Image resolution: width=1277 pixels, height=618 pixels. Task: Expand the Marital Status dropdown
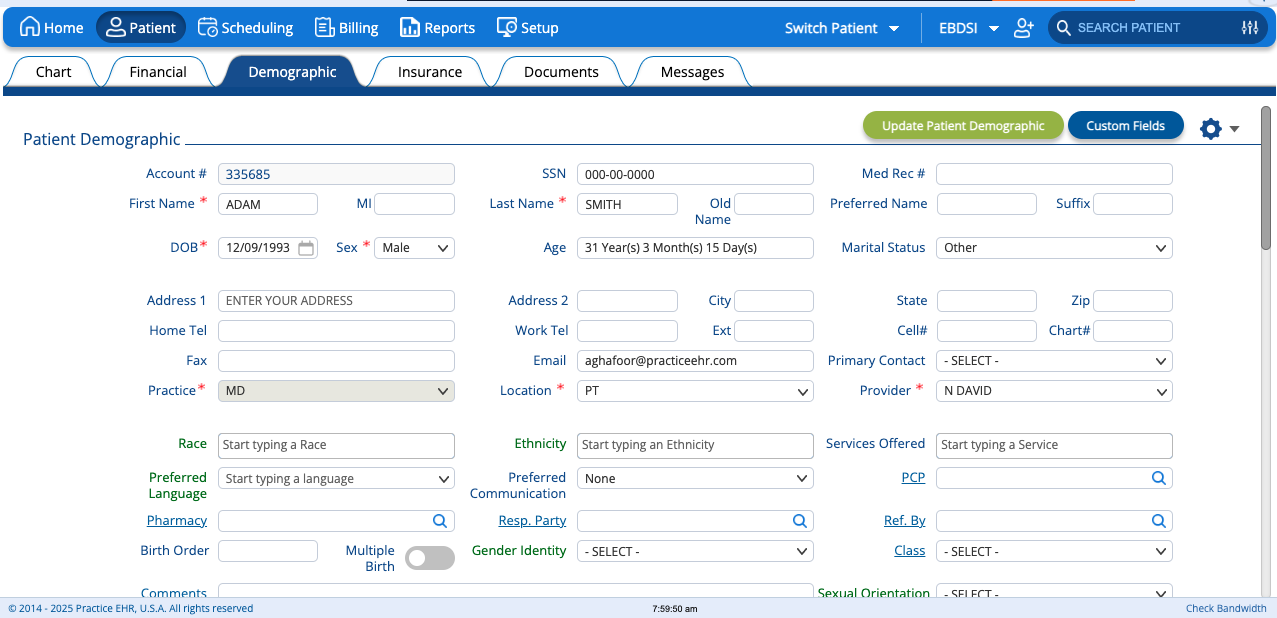[x=1054, y=248]
